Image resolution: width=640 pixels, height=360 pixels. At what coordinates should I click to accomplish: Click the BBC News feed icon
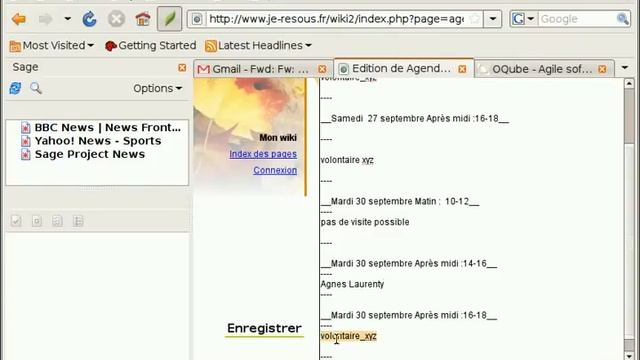tap(26, 128)
